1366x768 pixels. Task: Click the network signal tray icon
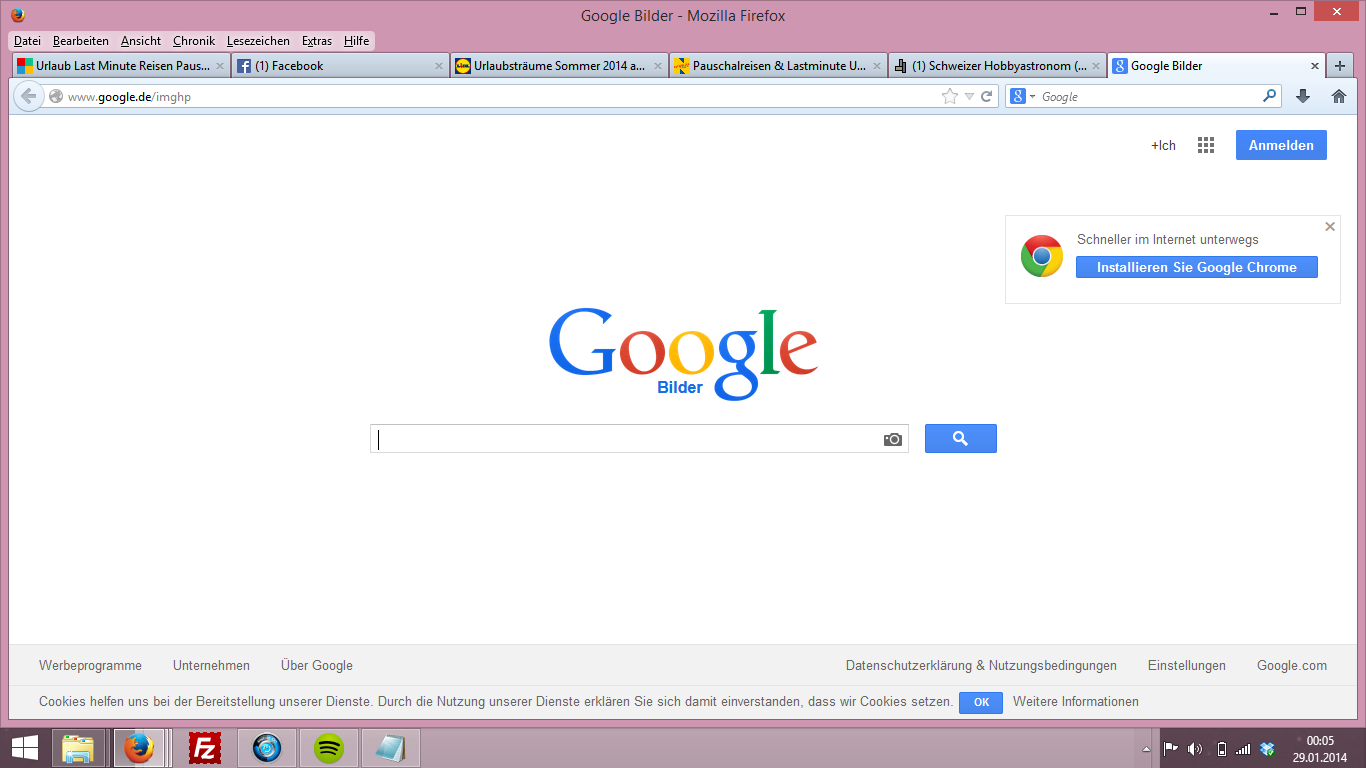click(1243, 749)
